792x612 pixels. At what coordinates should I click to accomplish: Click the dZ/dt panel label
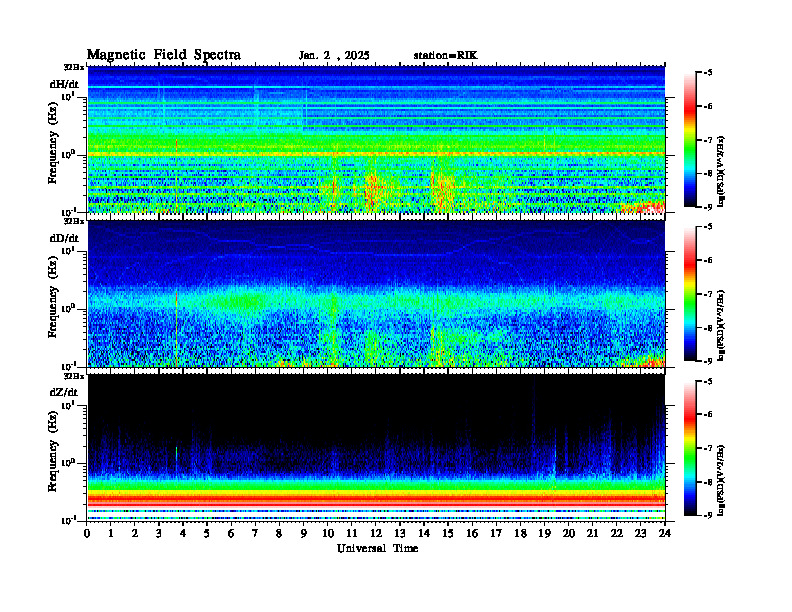pos(64,392)
